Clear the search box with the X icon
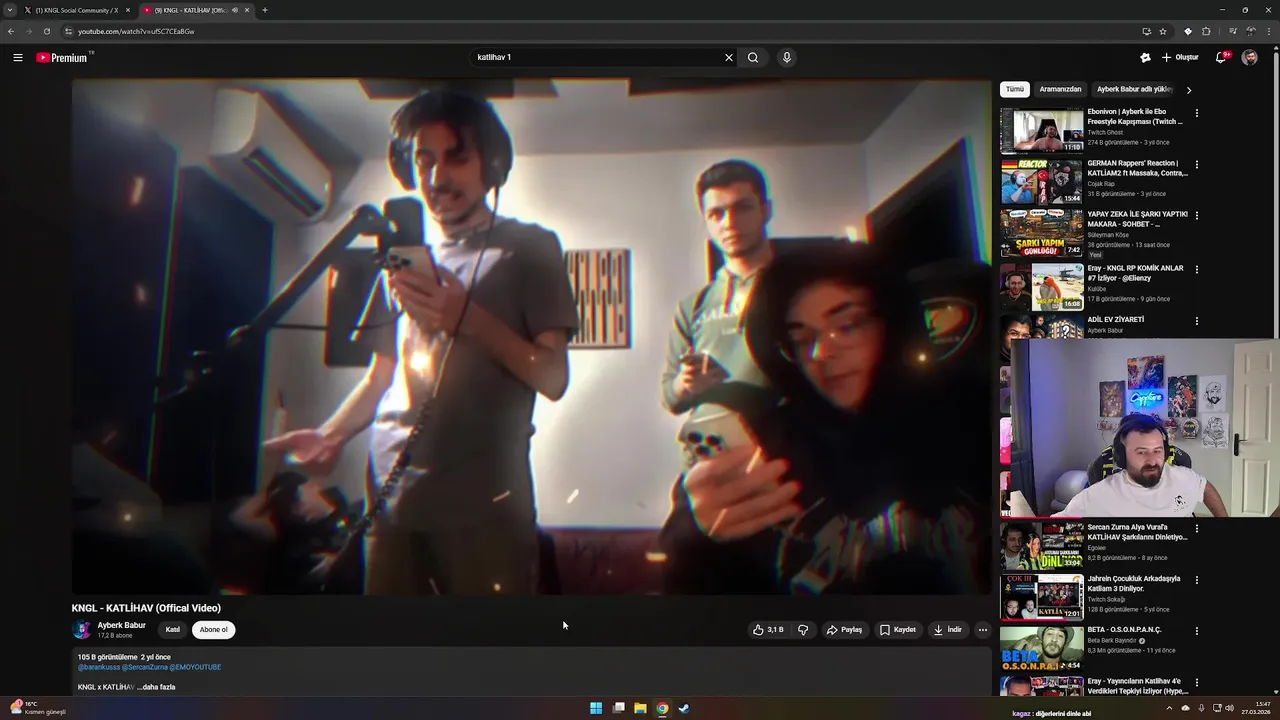The image size is (1280, 720). click(729, 58)
